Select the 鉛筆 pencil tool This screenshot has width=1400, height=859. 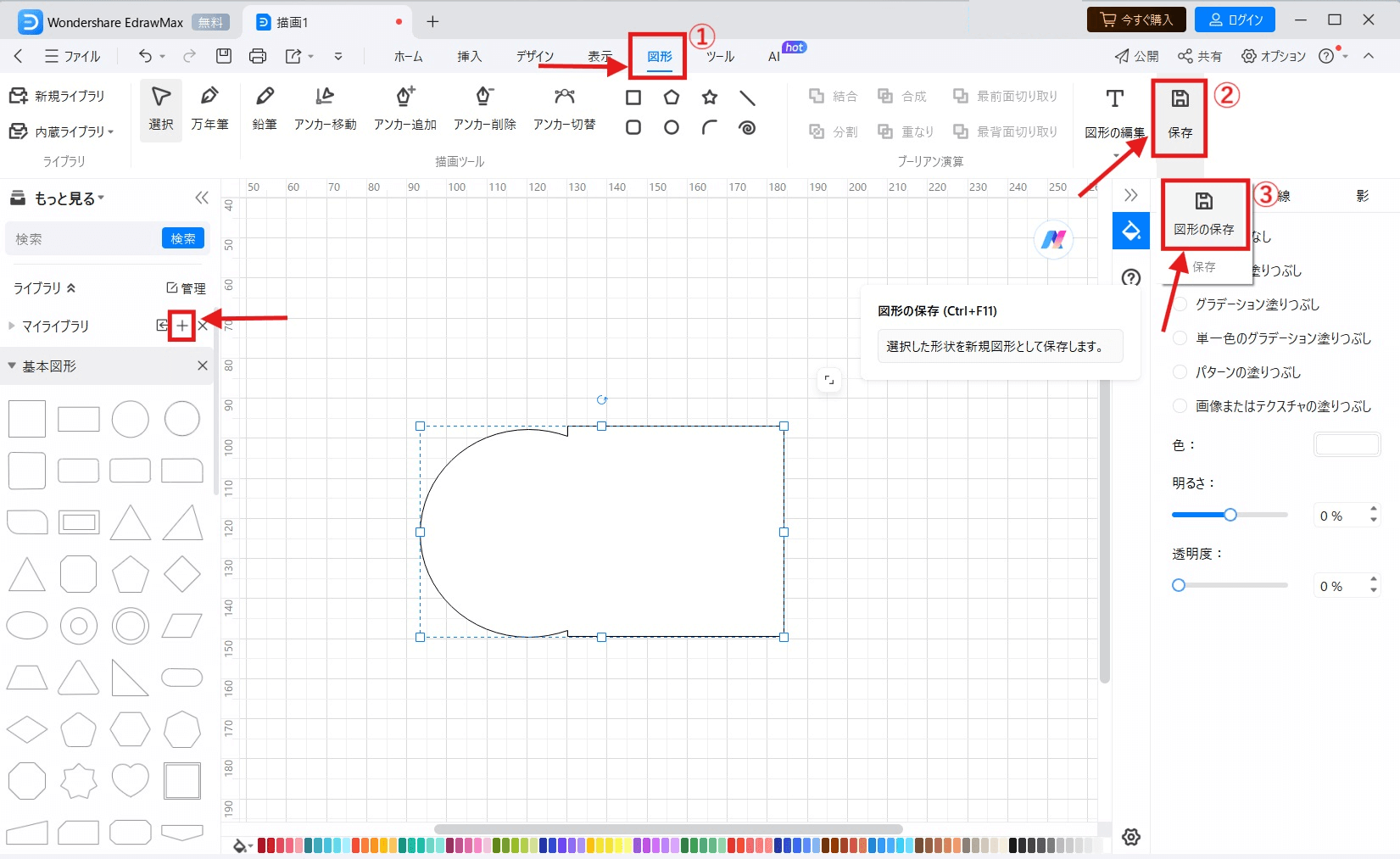point(265,109)
